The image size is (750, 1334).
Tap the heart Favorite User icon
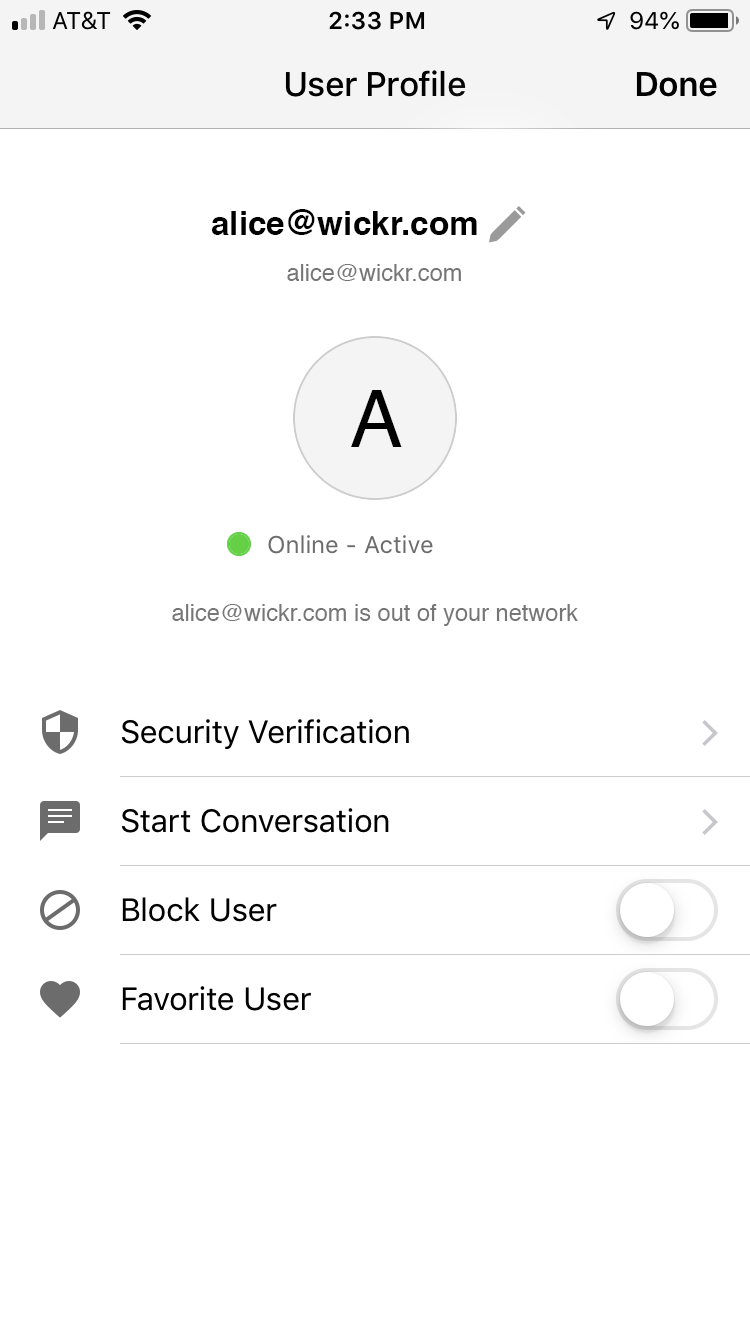click(x=60, y=1000)
